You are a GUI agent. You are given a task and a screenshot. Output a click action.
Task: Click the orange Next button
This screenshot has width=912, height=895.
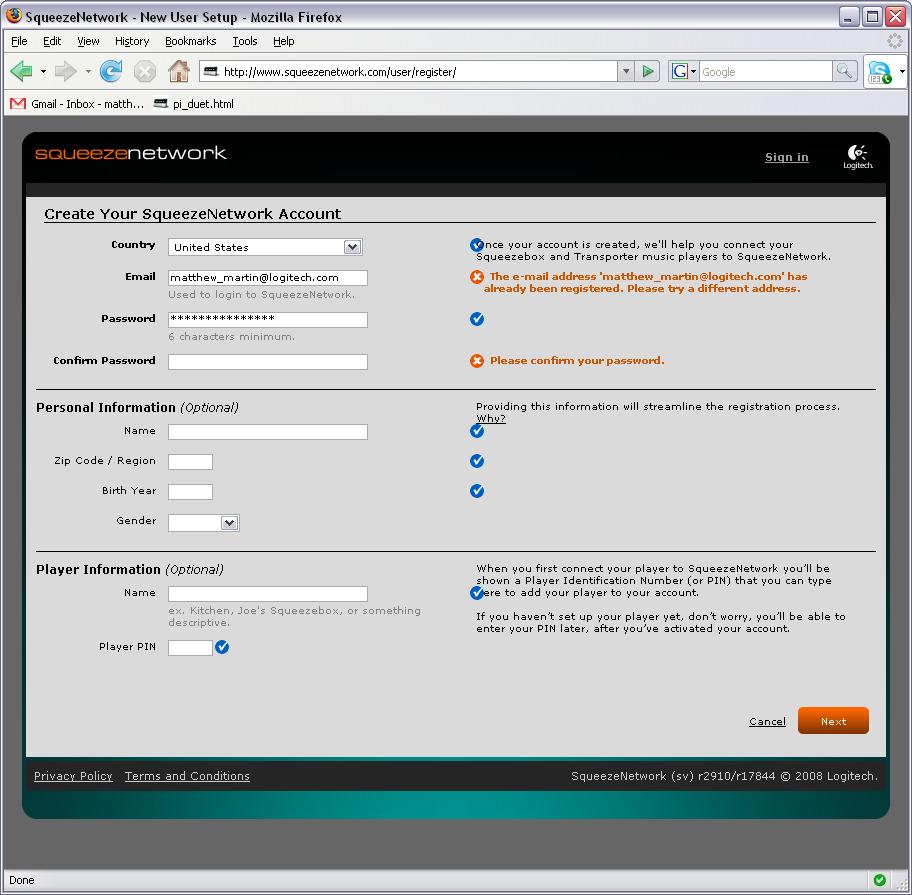[833, 721]
